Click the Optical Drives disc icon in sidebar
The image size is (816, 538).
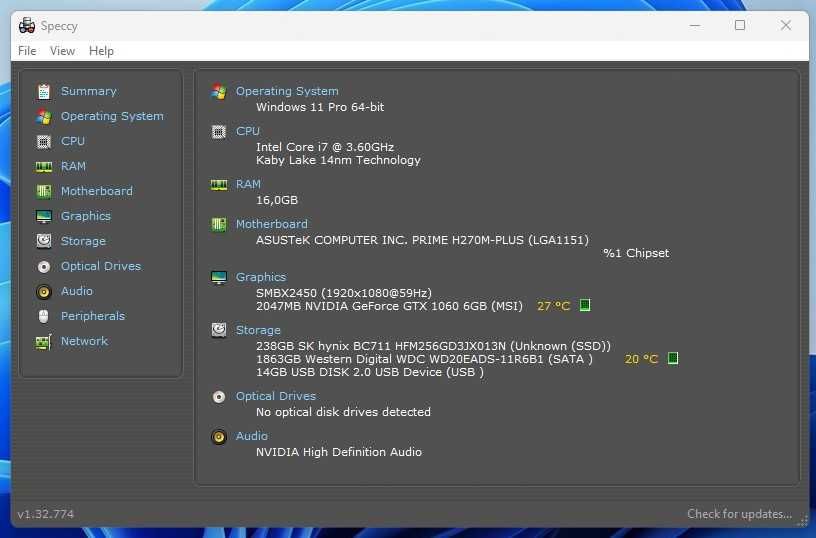(x=44, y=266)
